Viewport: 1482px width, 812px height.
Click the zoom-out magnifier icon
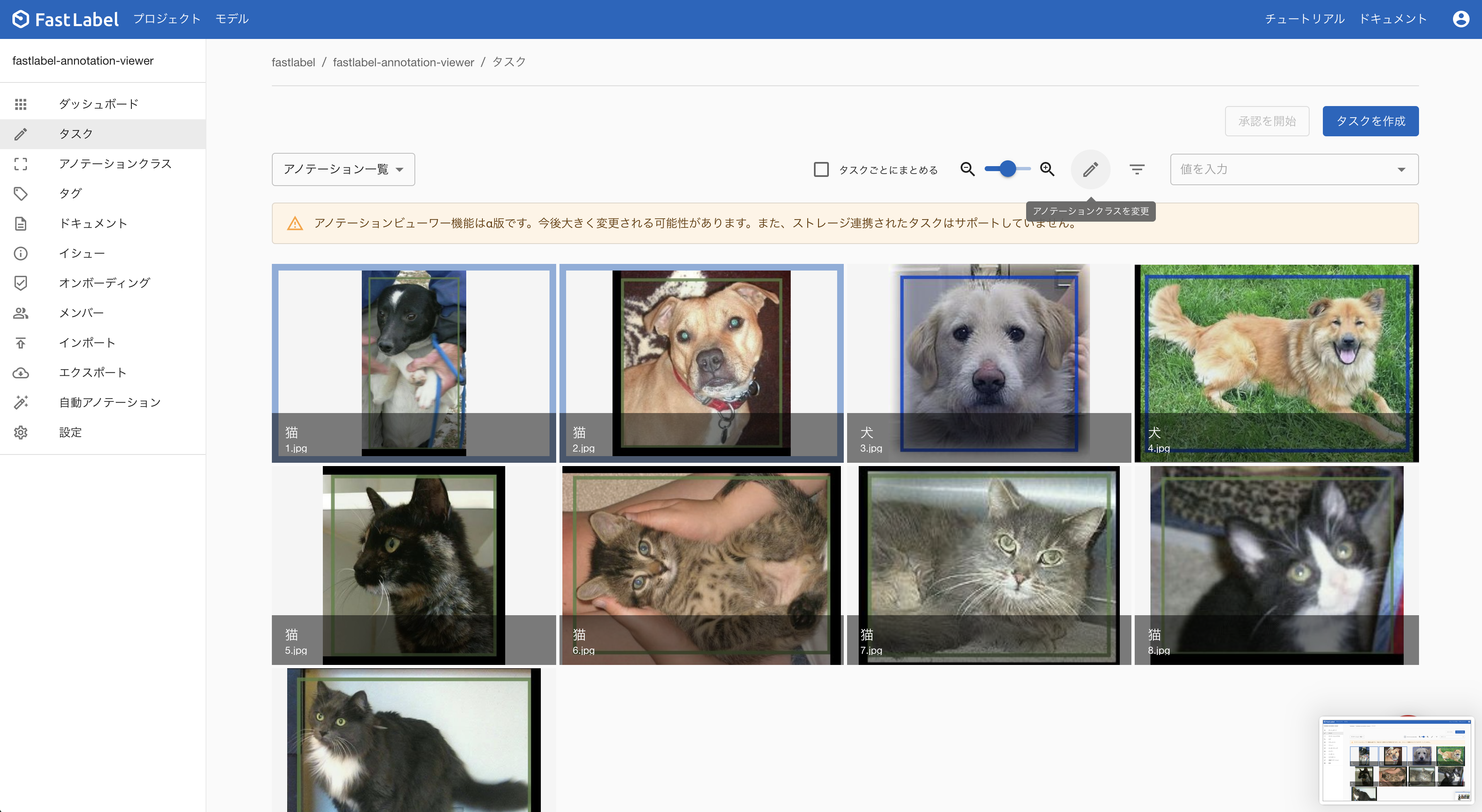pos(968,169)
